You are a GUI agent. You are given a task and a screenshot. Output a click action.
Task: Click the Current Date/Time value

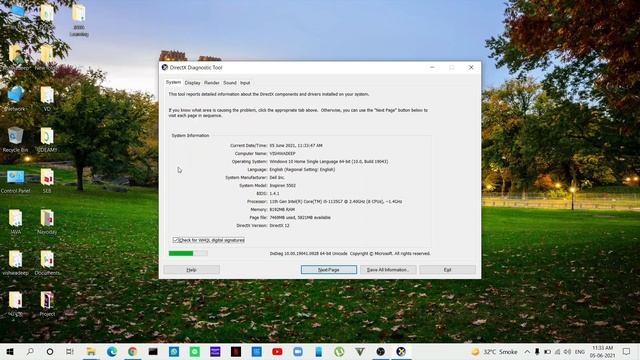click(296, 146)
